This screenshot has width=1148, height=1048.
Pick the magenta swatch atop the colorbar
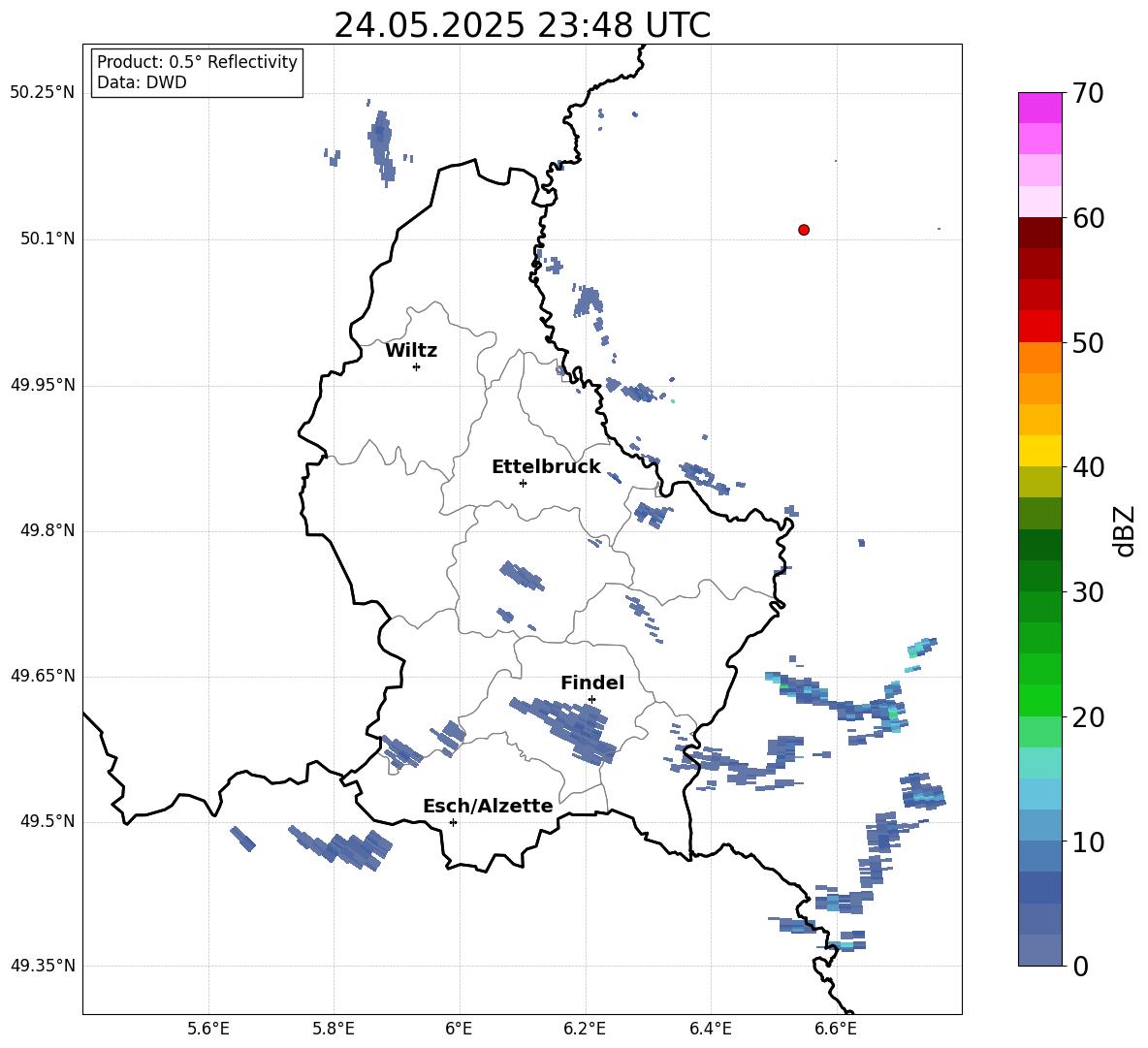pos(1039,108)
